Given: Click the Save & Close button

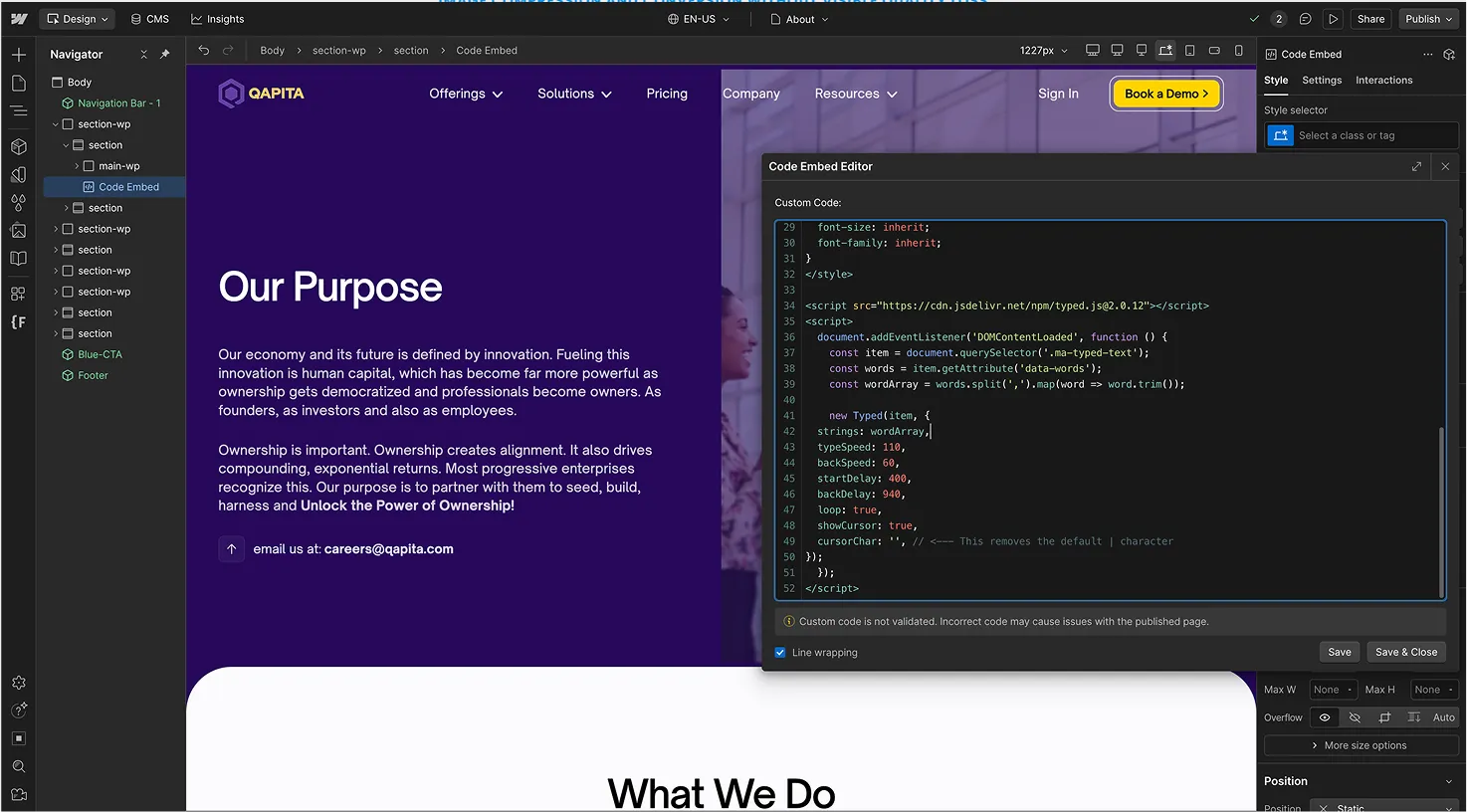Looking at the screenshot, I should point(1406,653).
